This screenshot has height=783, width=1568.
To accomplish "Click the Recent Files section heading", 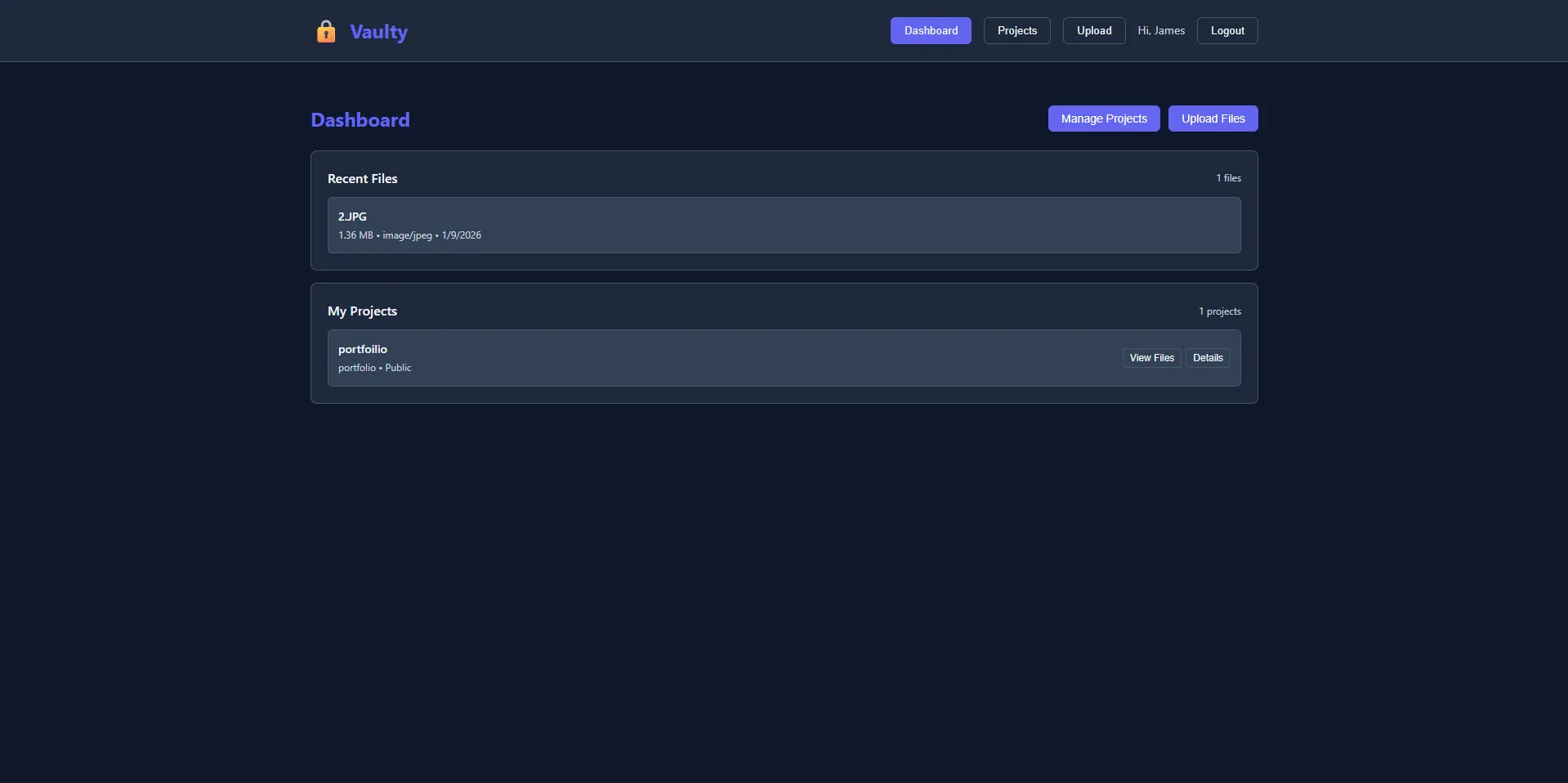I will point(363,179).
